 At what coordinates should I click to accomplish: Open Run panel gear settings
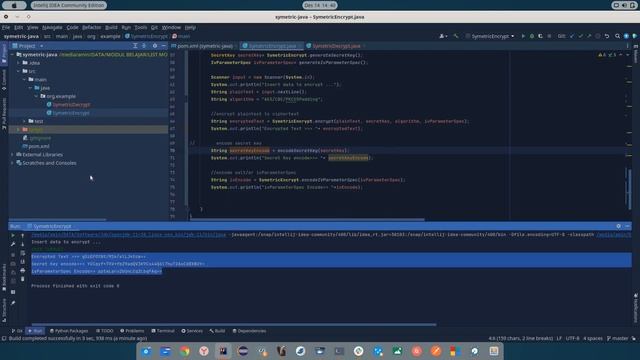point(618,226)
